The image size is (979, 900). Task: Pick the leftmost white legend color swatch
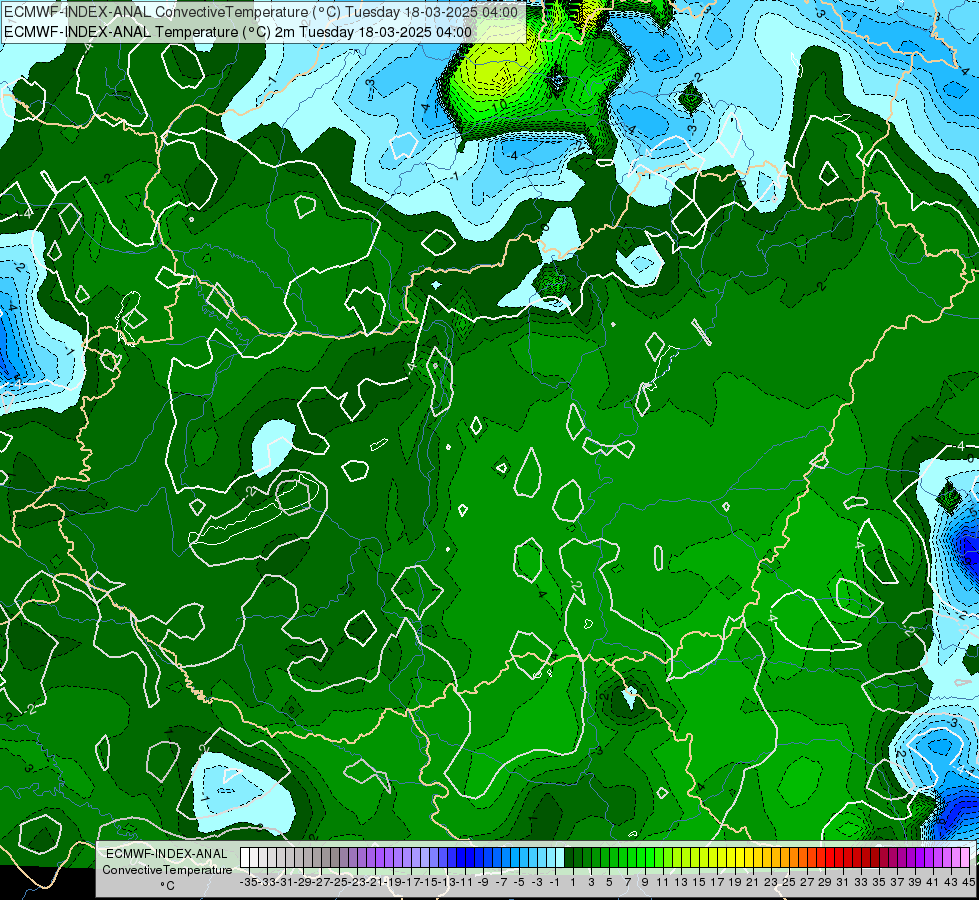tap(245, 858)
